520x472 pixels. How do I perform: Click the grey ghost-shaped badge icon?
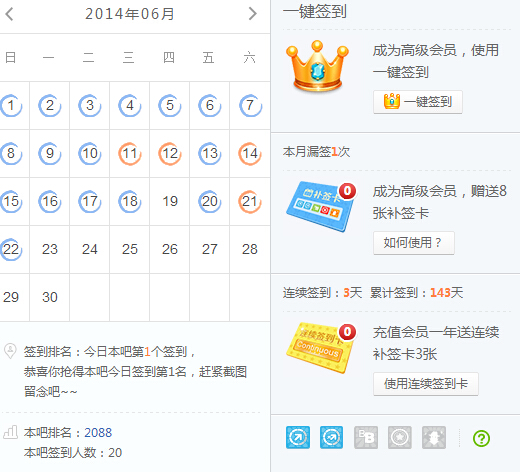(x=434, y=437)
